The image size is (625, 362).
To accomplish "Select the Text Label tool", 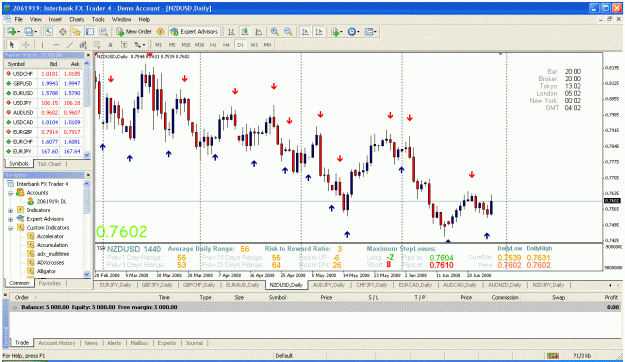I will click(x=124, y=45).
